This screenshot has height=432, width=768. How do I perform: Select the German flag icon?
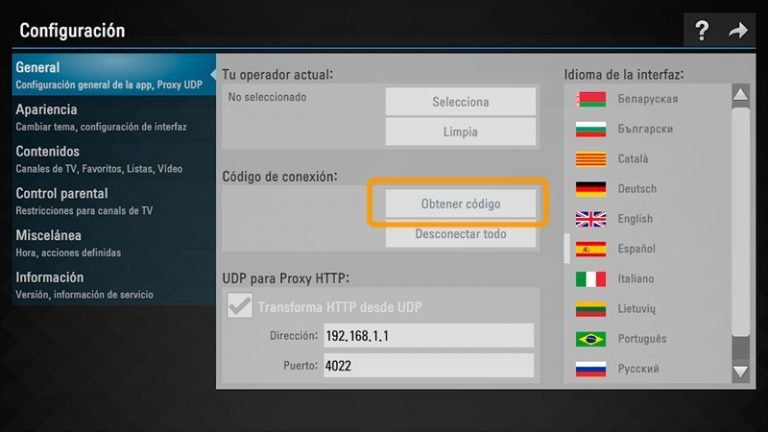[x=591, y=189]
